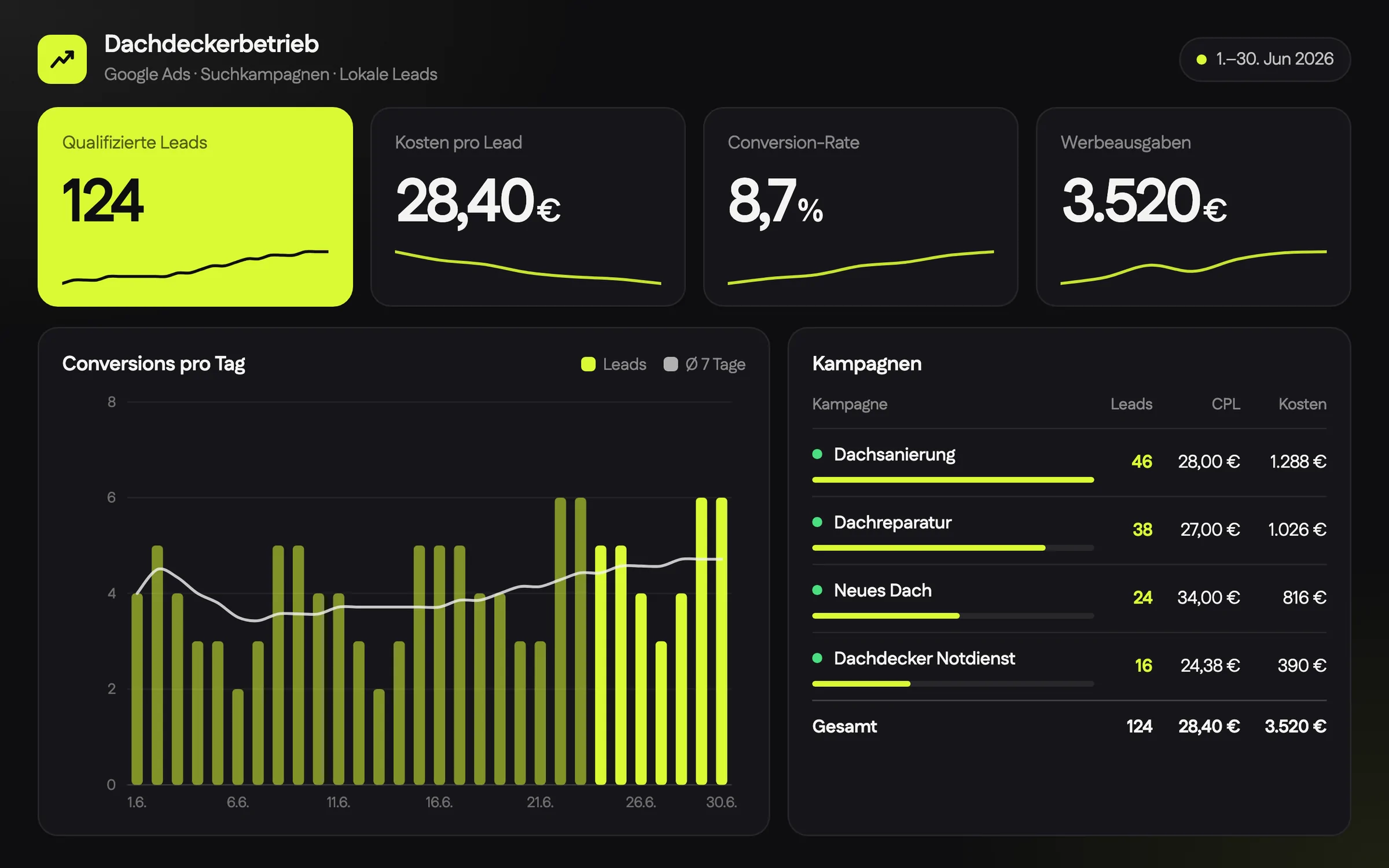The height and width of the screenshot is (868, 1389).
Task: Sort by the Leads column header
Action: tap(1131, 404)
